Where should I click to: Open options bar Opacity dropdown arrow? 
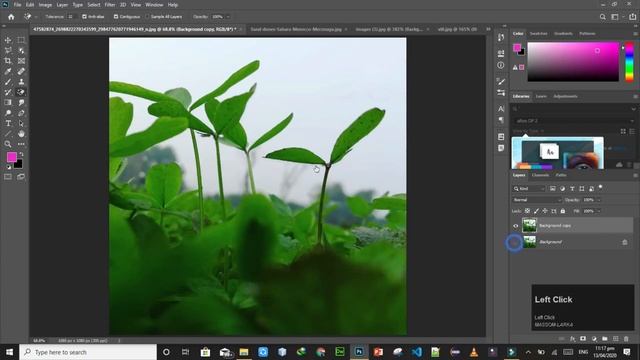click(228, 17)
